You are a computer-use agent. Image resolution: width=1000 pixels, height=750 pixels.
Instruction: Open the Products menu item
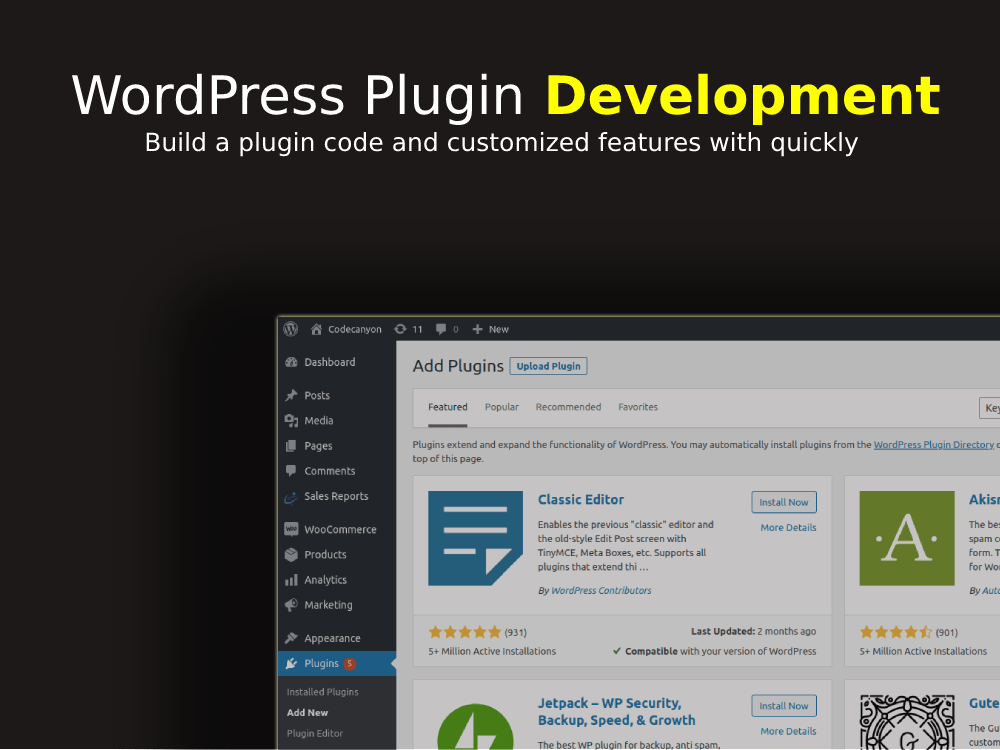pos(325,554)
